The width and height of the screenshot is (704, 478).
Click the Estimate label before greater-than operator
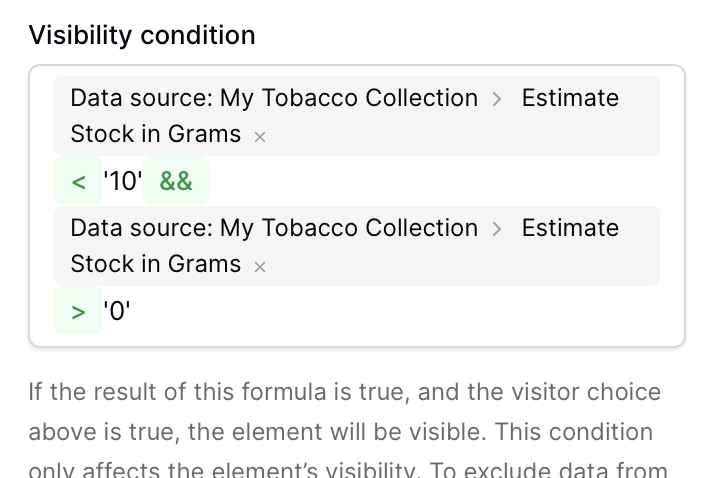[x=570, y=228]
